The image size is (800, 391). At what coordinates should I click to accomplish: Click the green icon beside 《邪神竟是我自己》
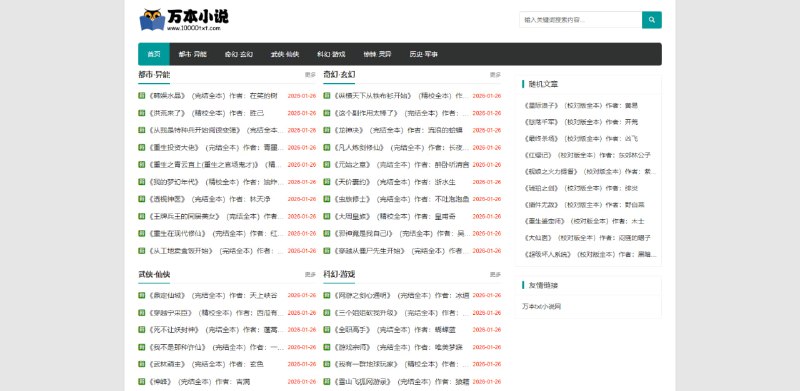[327, 234]
